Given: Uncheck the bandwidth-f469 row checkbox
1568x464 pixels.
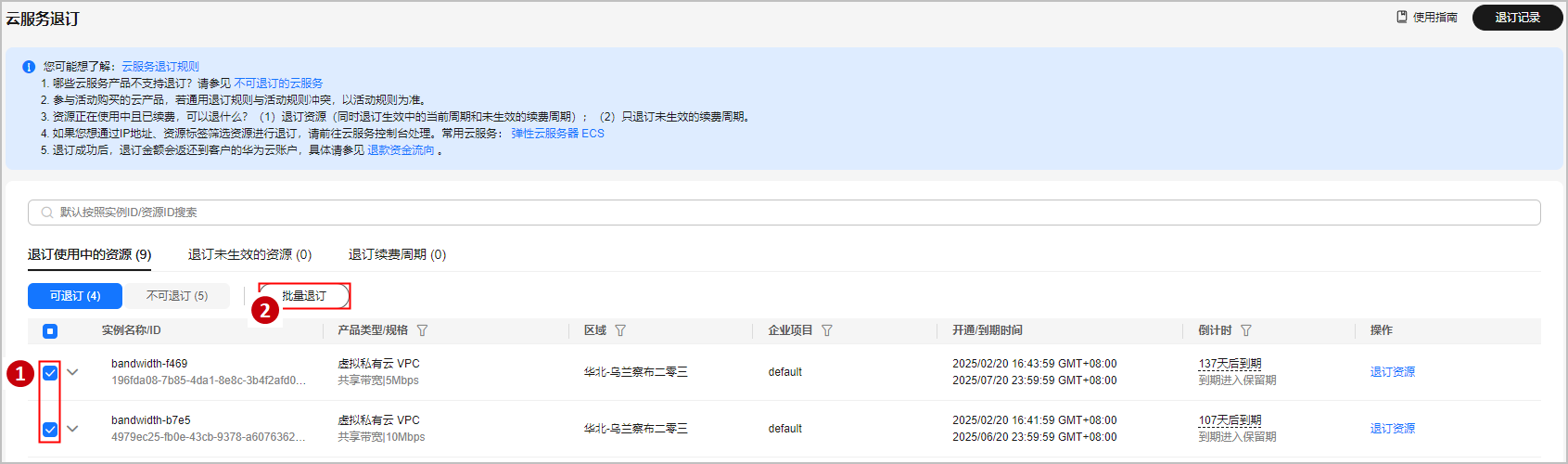Looking at the screenshot, I should (x=50, y=373).
